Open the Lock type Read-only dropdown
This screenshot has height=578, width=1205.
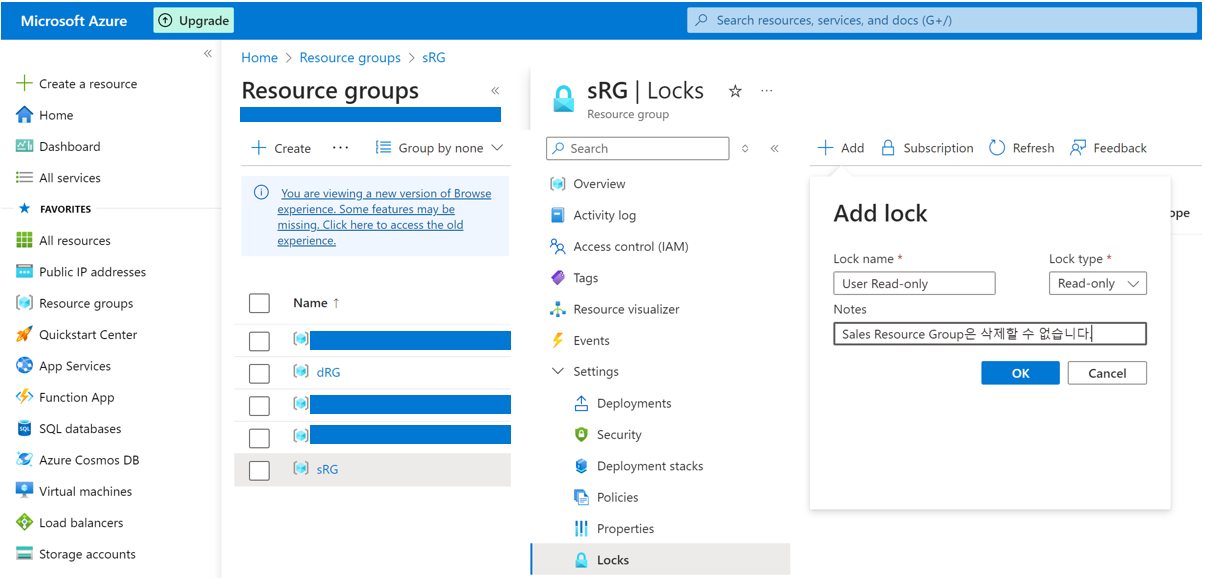coord(1098,284)
